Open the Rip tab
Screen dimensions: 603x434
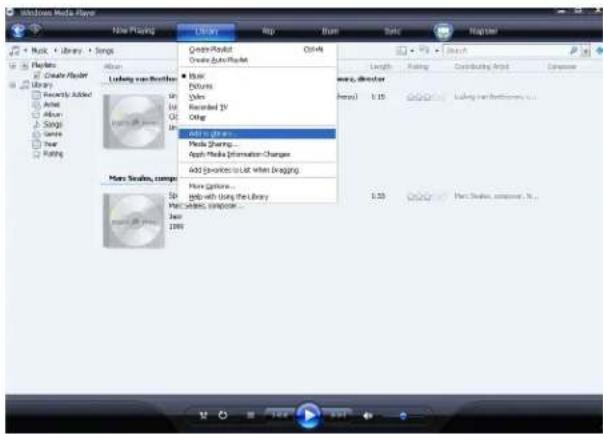point(268,31)
